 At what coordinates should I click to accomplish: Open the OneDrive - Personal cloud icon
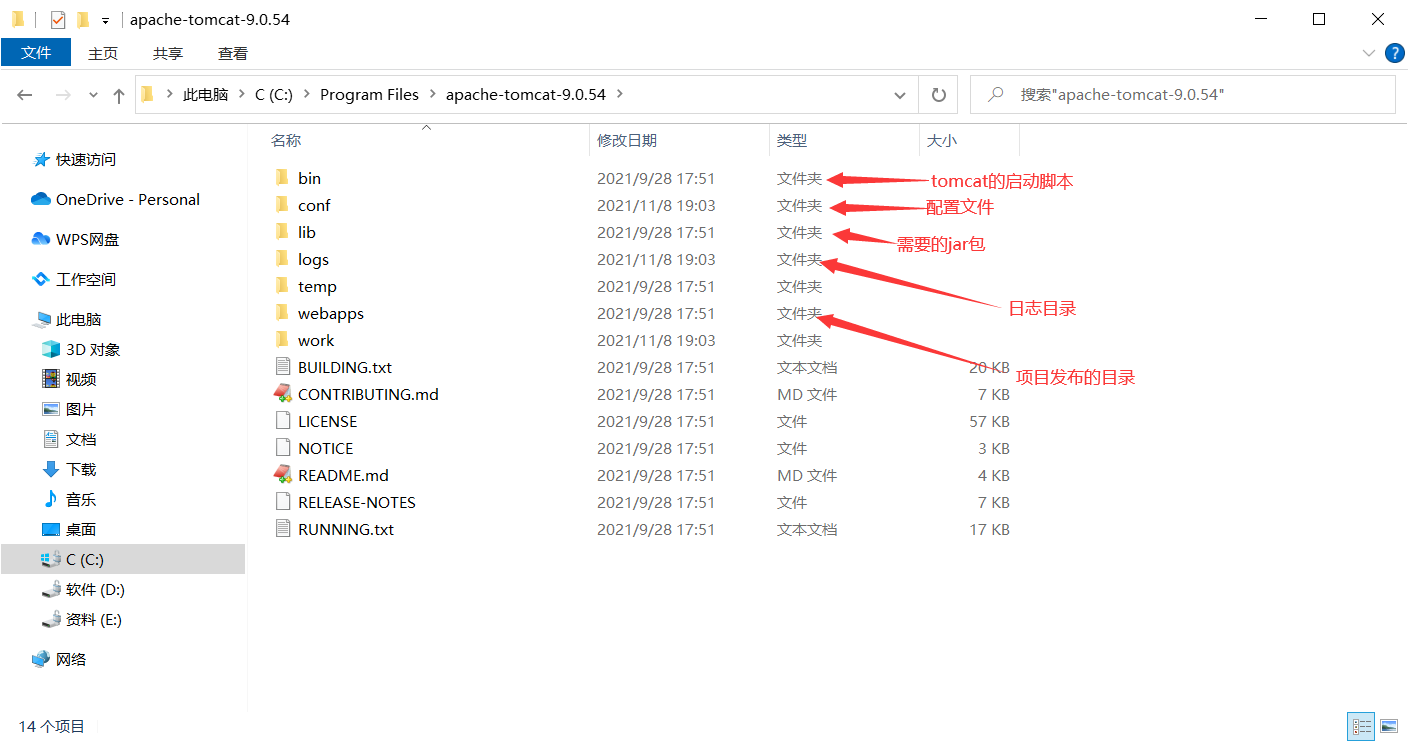pyautogui.click(x=41, y=199)
